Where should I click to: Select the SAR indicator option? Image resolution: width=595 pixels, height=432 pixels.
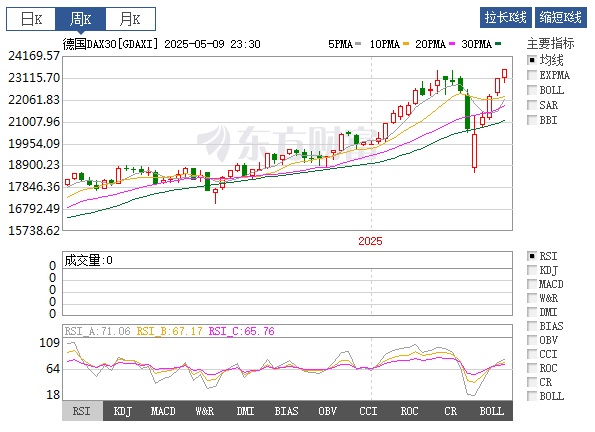pos(532,105)
